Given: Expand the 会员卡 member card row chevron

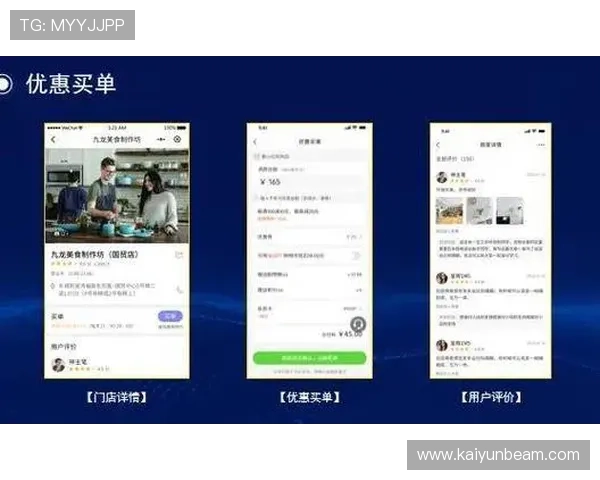Looking at the screenshot, I should [360, 309].
